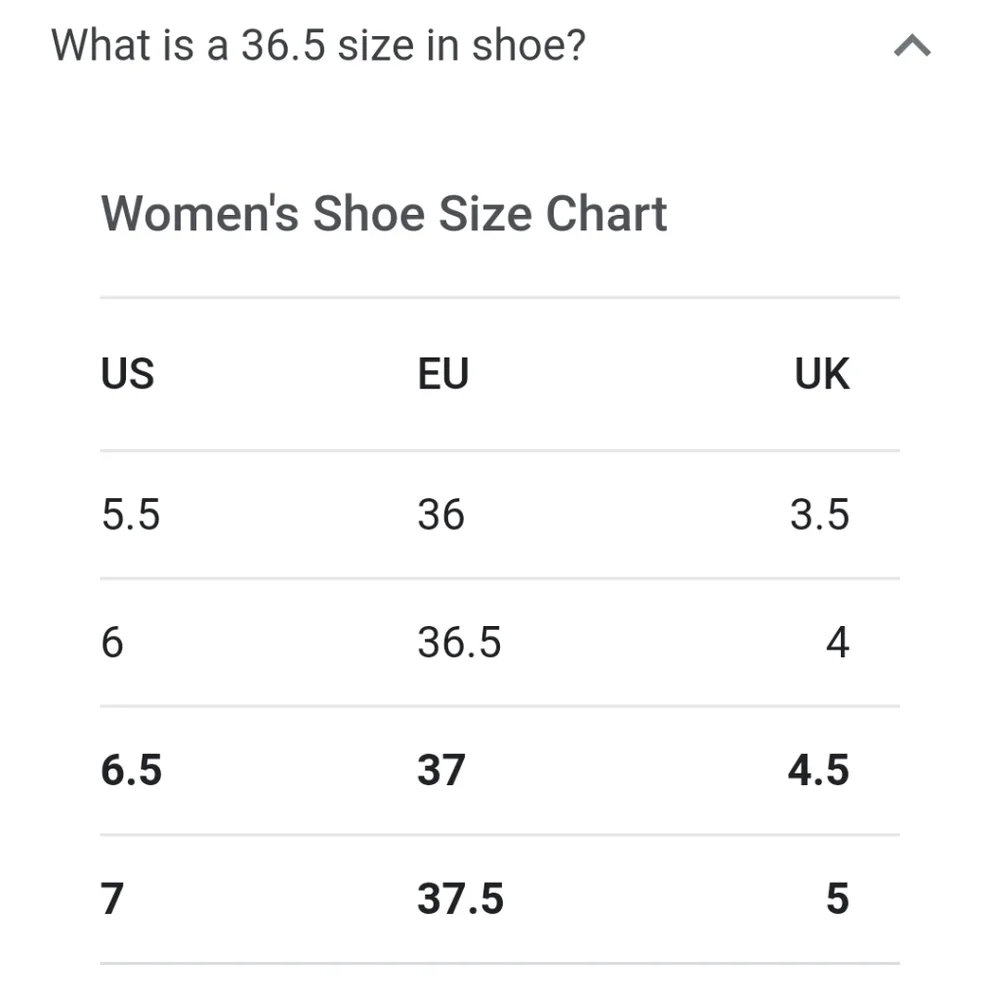Select the bold EU 37 cell

(x=441, y=770)
